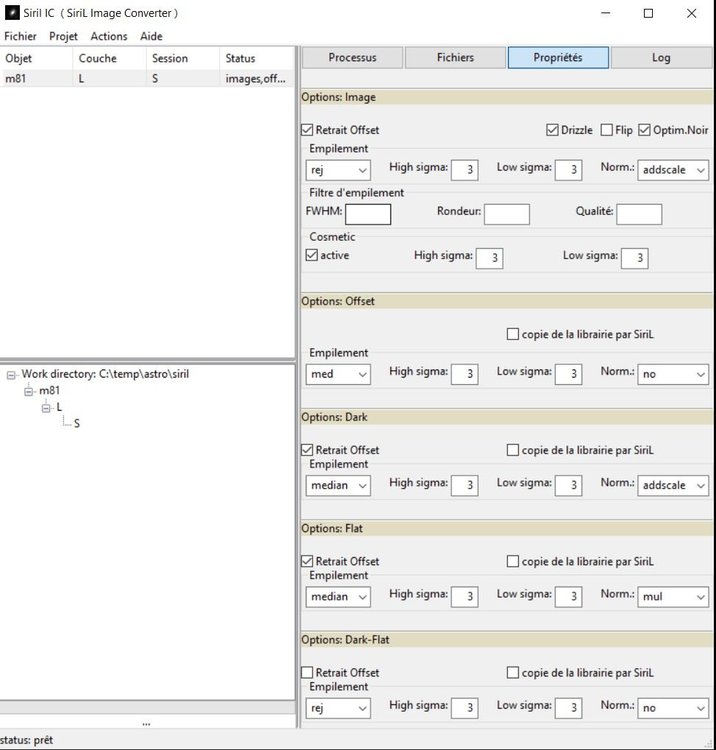This screenshot has width=716, height=750.
Task: Click Offset High sigma field
Action: click(464, 374)
